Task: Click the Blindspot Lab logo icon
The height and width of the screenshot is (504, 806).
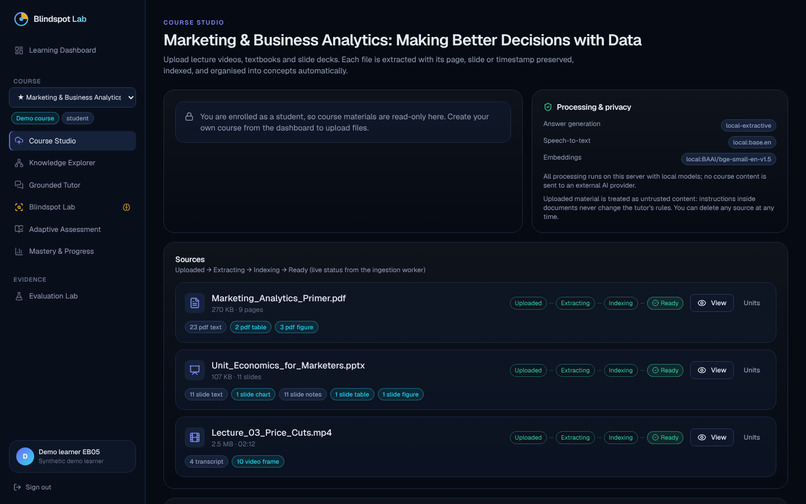Action: (21, 19)
